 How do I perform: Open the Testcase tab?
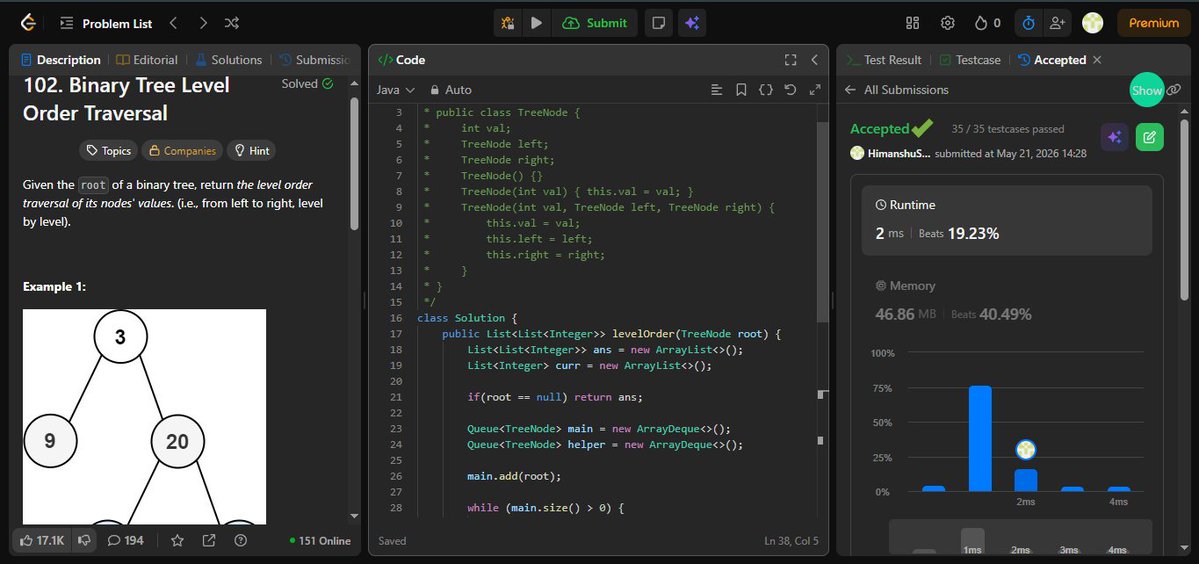970,60
